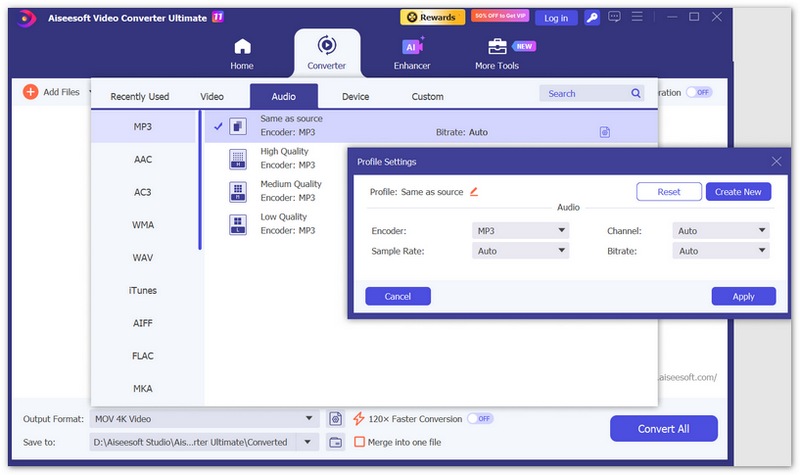Click the Rewards badge
Image resolution: width=800 pixels, height=475 pixels.
tap(433, 17)
